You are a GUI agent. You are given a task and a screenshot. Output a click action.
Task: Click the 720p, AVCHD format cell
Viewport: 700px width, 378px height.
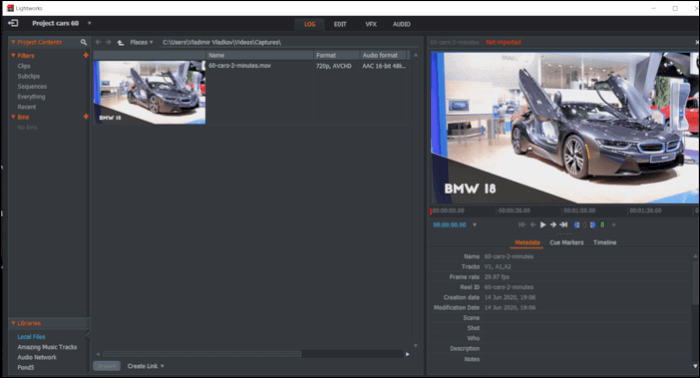(x=333, y=66)
